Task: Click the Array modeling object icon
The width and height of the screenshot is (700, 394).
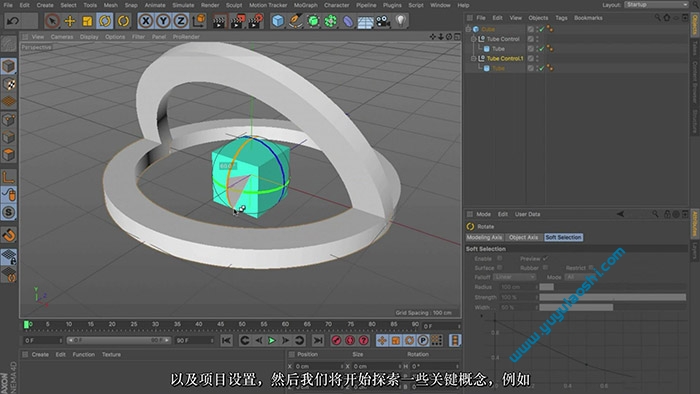Action: tap(330, 21)
